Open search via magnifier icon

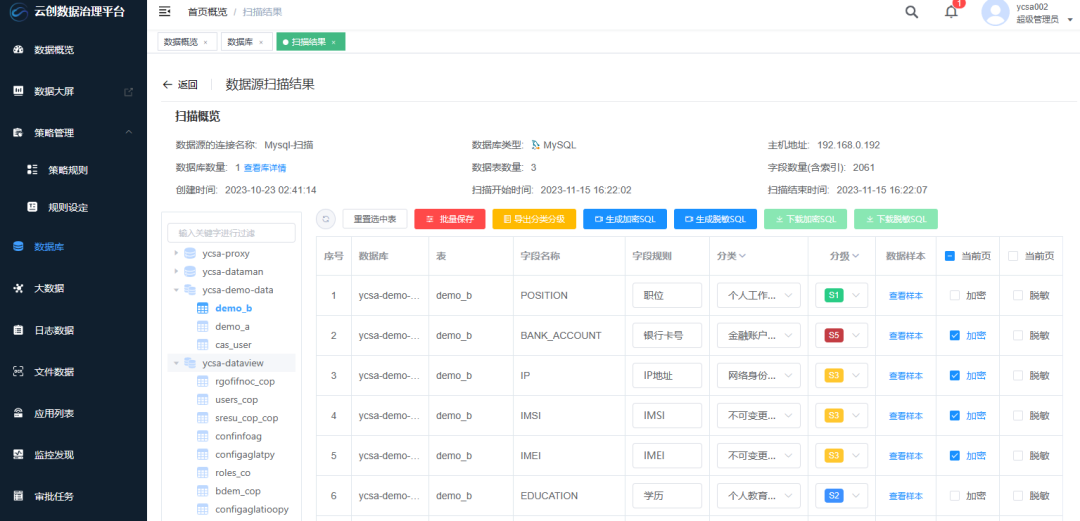pos(911,12)
